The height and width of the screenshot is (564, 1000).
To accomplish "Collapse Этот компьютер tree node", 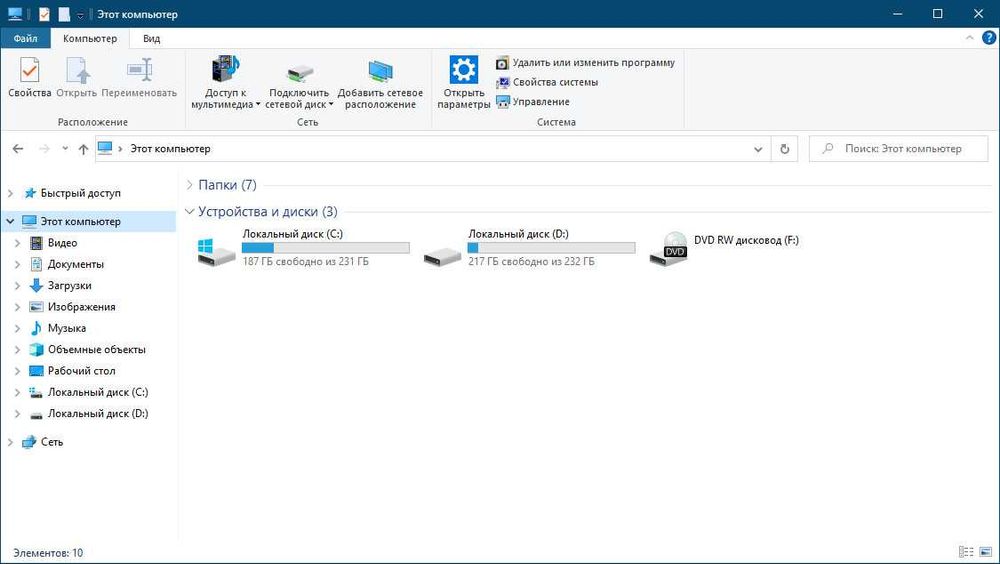I will point(10,221).
